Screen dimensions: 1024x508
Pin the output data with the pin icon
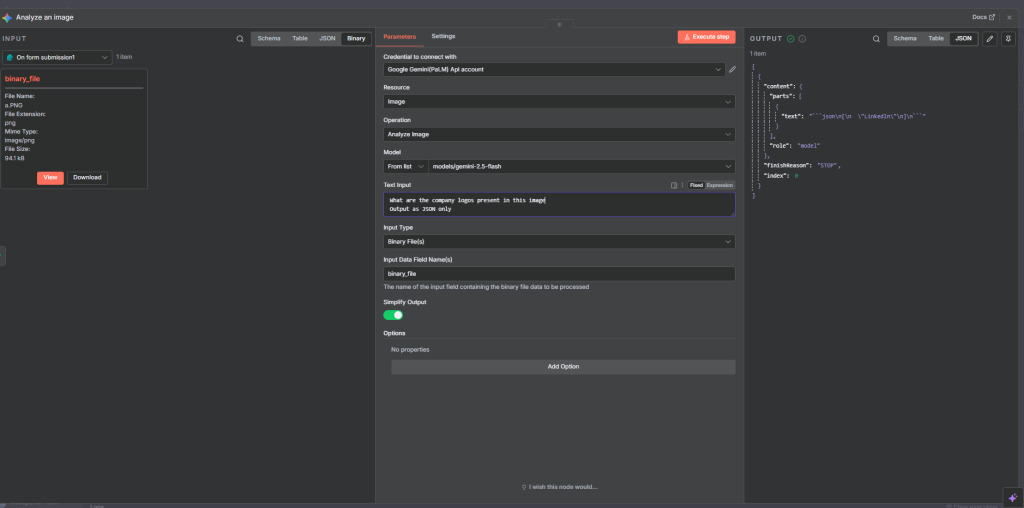(1007, 39)
